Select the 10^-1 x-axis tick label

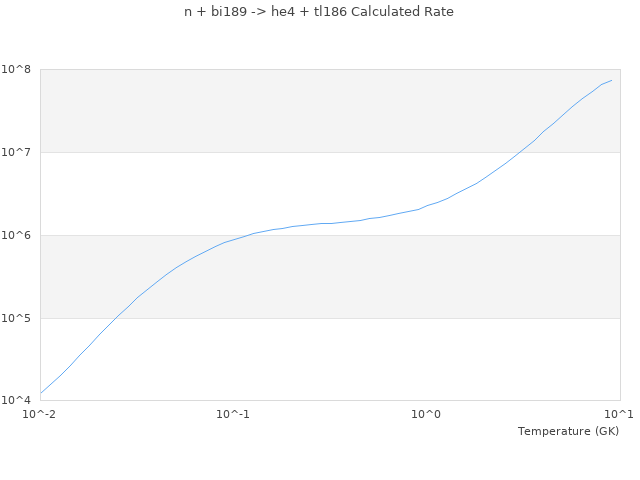pos(233,414)
